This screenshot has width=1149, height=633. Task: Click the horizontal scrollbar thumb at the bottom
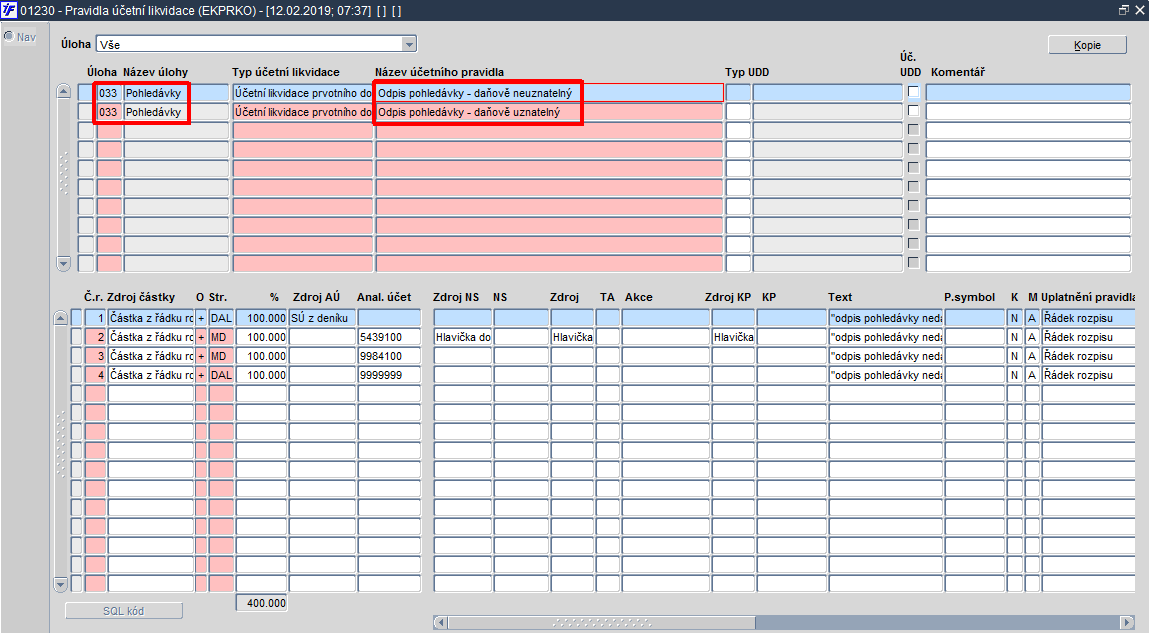click(x=601, y=622)
